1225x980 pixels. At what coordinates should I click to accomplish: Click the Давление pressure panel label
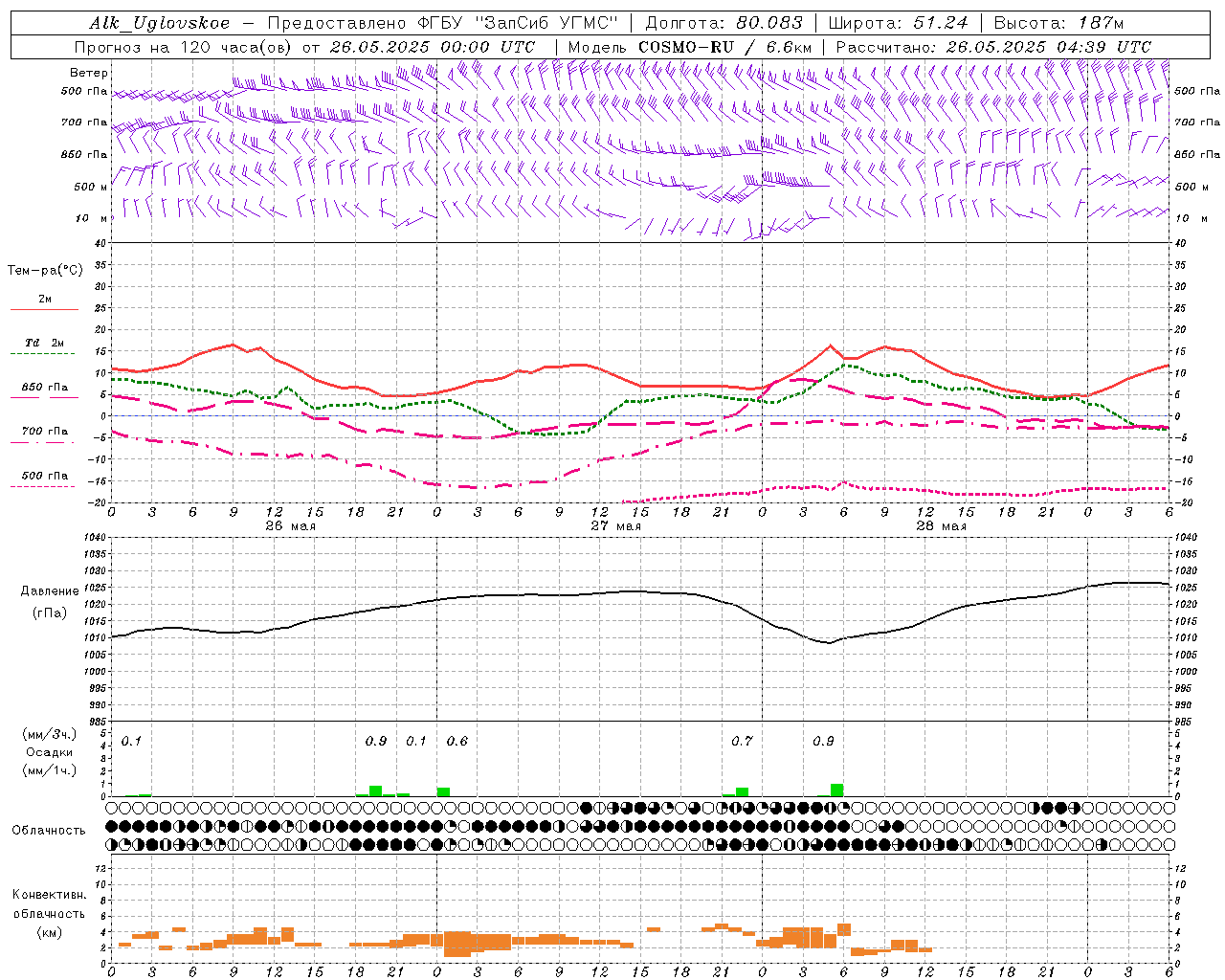(50, 590)
